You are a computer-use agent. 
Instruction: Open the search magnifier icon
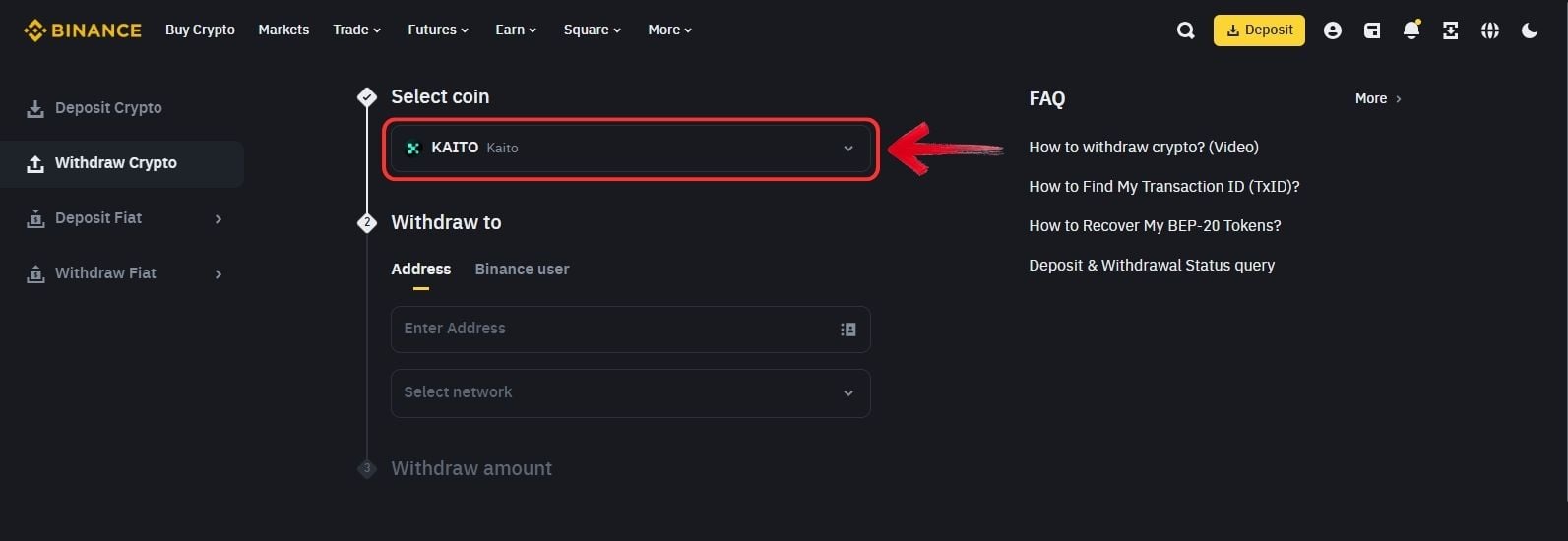(1185, 30)
